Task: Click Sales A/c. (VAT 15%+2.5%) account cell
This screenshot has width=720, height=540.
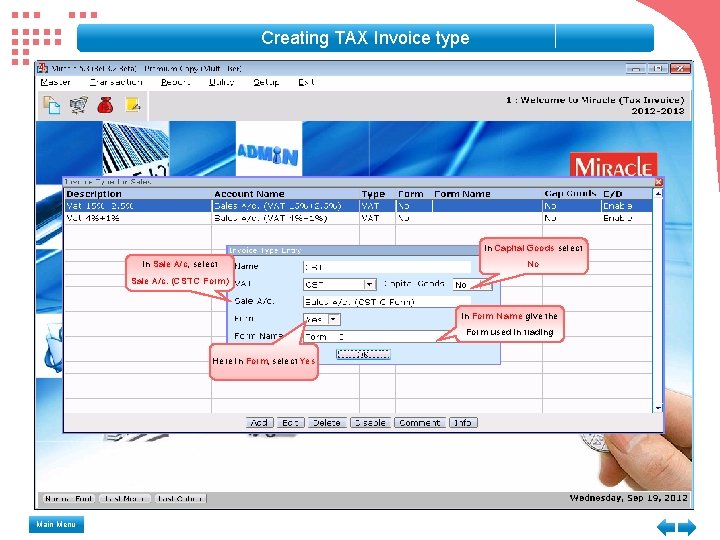Action: click(x=285, y=206)
